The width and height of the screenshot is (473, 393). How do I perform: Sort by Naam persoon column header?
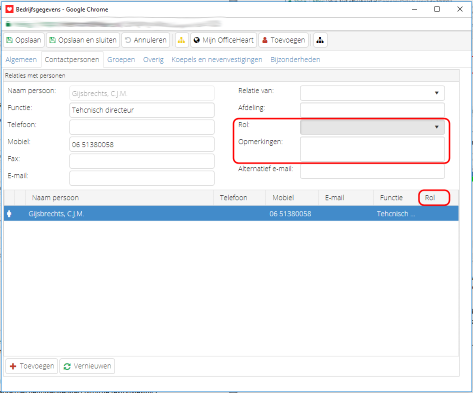click(x=119, y=198)
